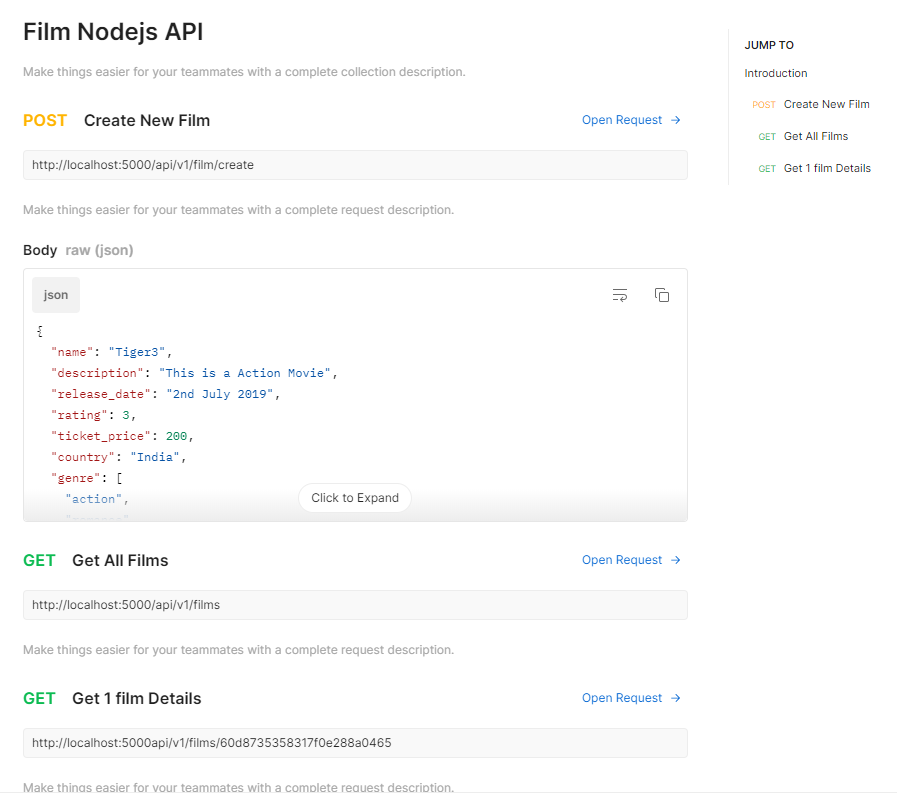Open Request for Create New Film
This screenshot has width=897, height=799.
pyautogui.click(x=621, y=120)
